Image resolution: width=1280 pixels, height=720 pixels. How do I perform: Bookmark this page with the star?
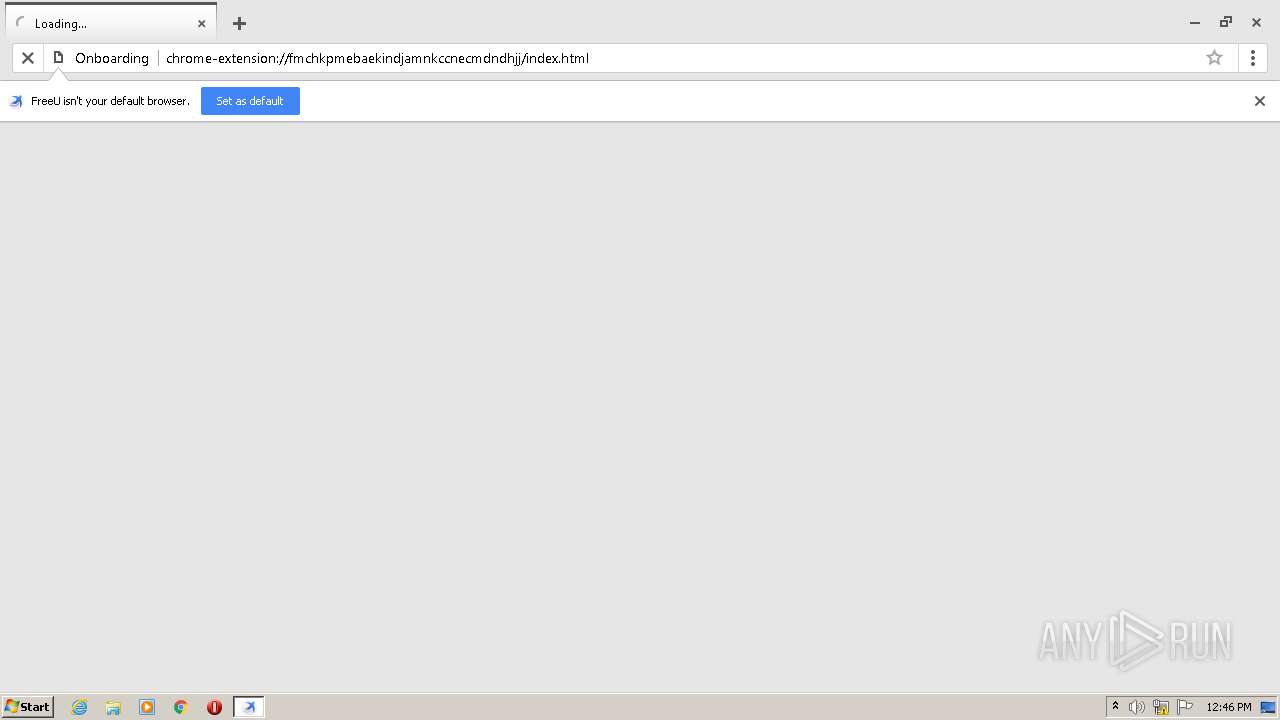click(x=1214, y=58)
